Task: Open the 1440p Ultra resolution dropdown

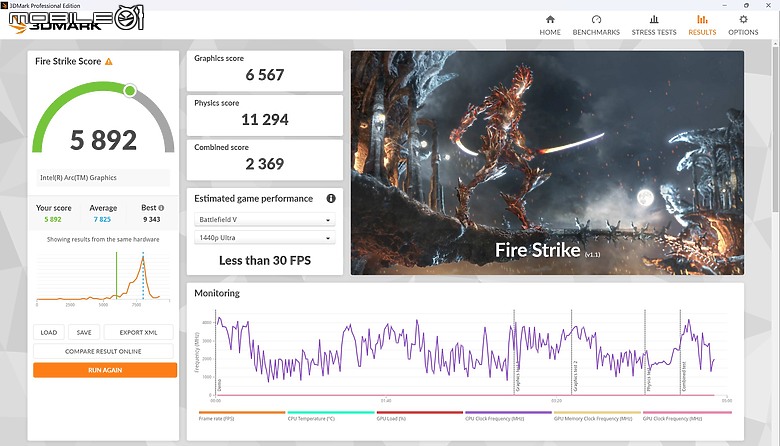Action: coord(265,238)
